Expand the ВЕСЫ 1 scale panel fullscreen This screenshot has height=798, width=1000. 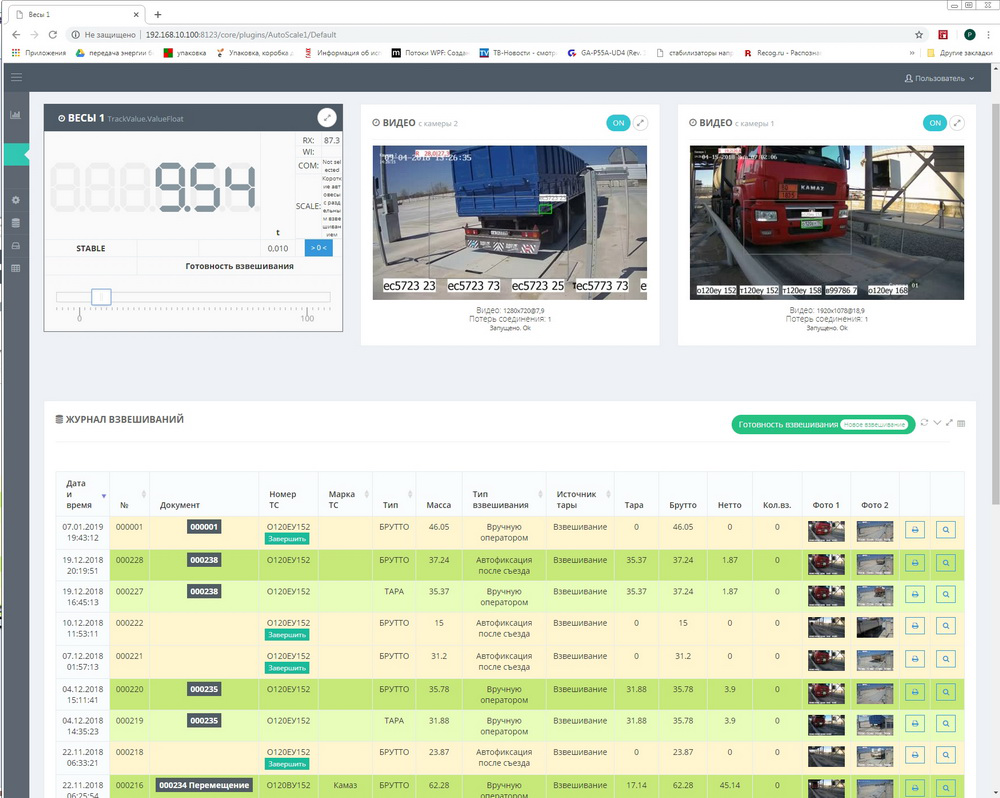pyautogui.click(x=326, y=118)
